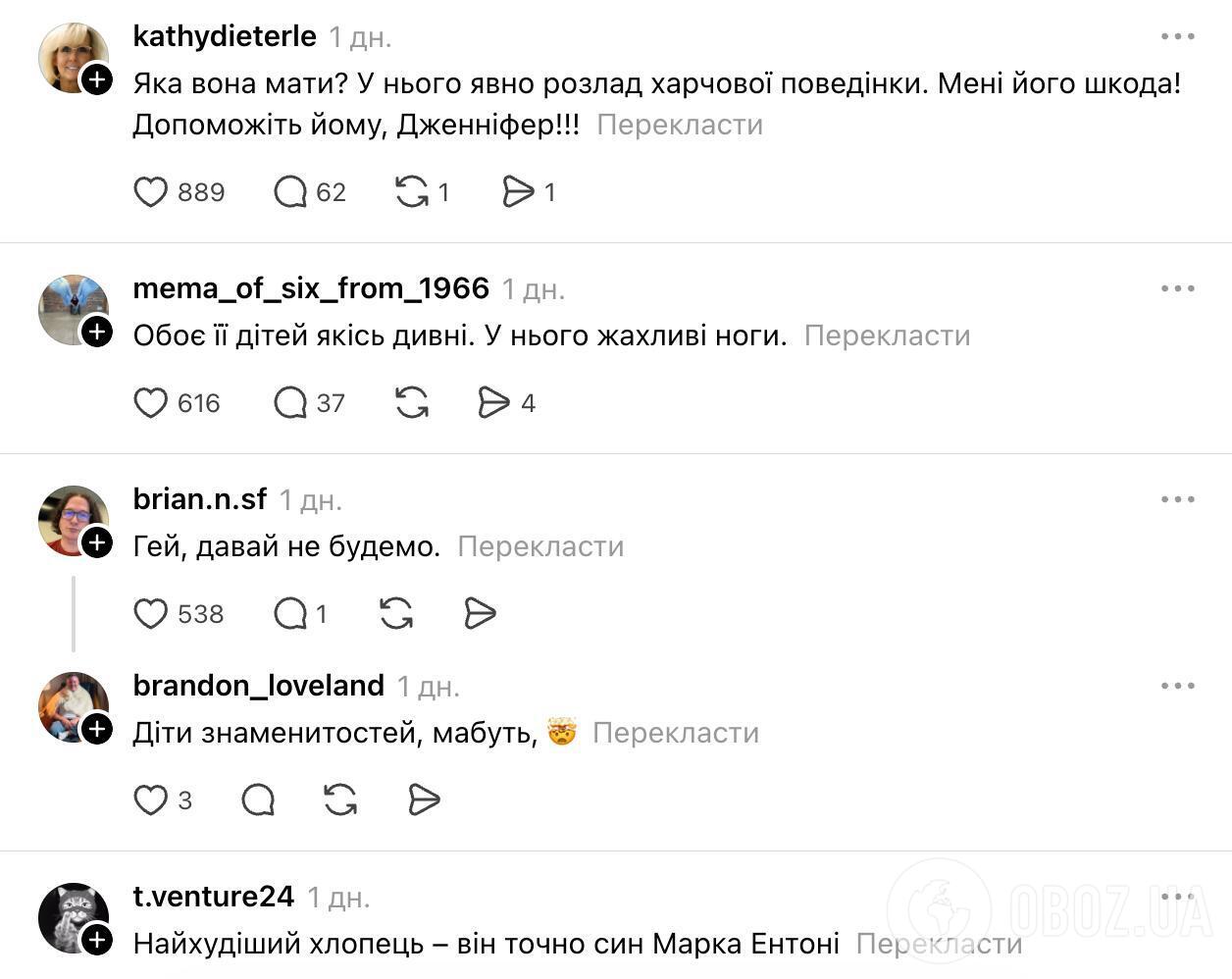
Task: Follow kathydieterle using the plus badge
Action: 97,80
